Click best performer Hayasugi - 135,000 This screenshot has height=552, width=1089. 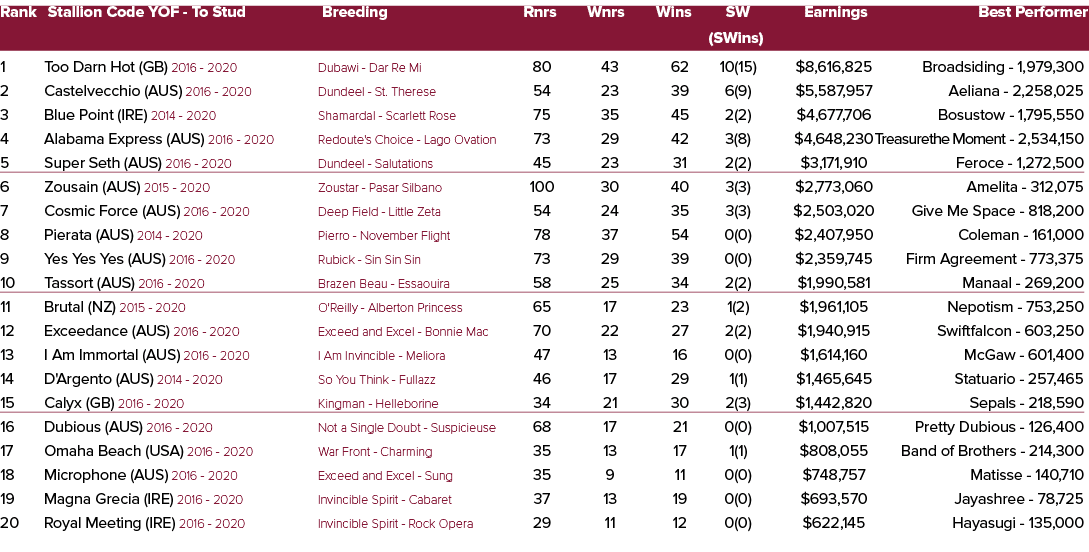tap(1018, 523)
